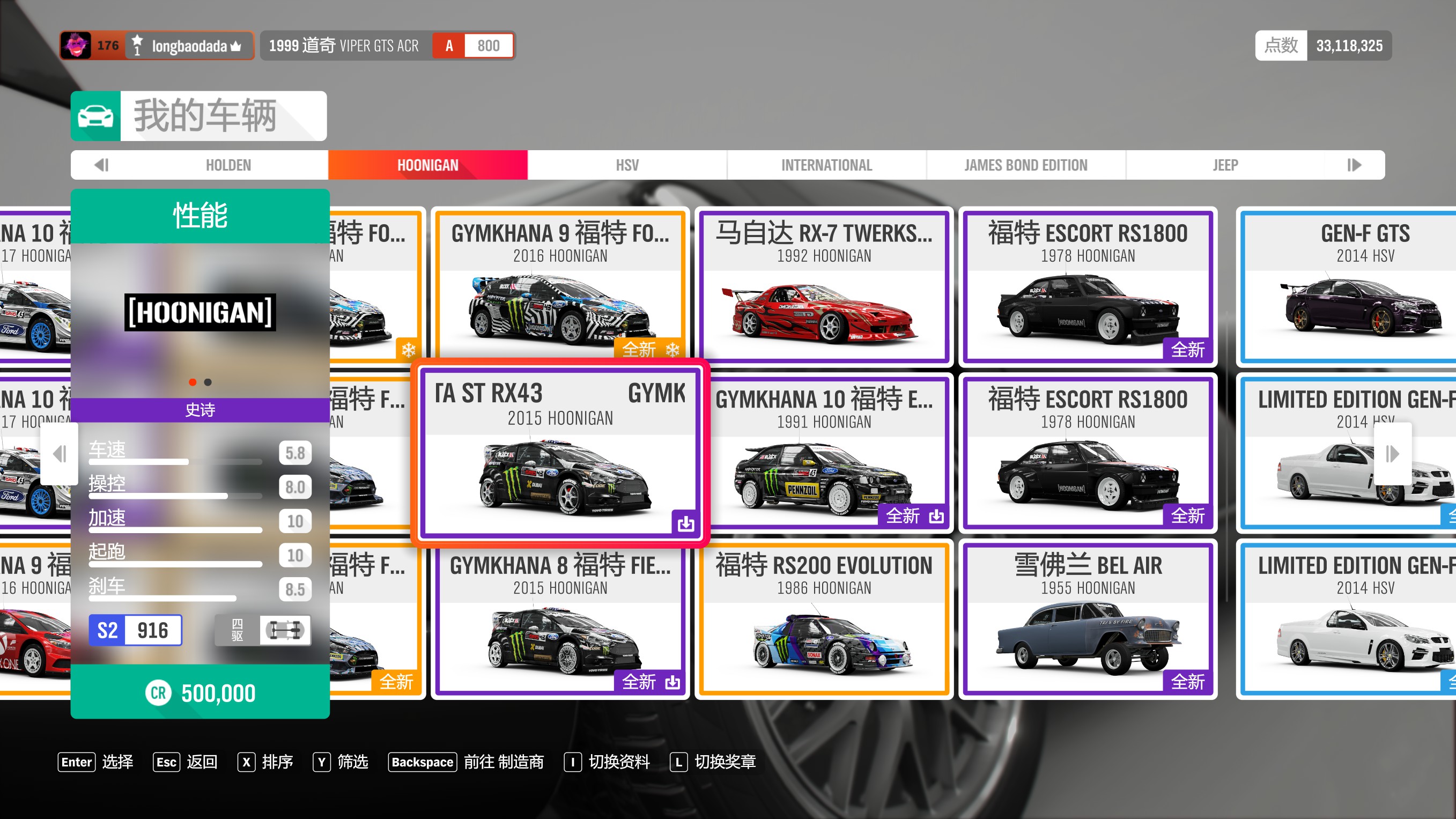Go to previous car list page arrow
This screenshot has height=819, width=1456.
point(60,453)
